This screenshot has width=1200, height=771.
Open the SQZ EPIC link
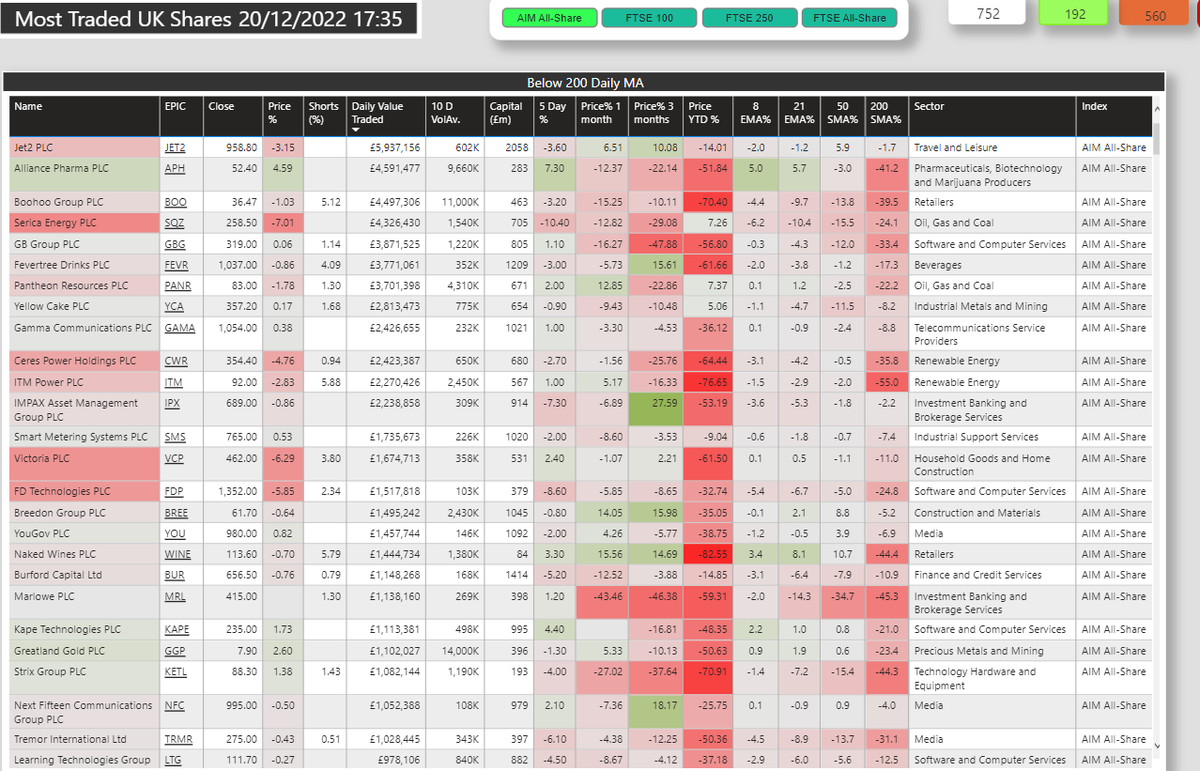(174, 223)
